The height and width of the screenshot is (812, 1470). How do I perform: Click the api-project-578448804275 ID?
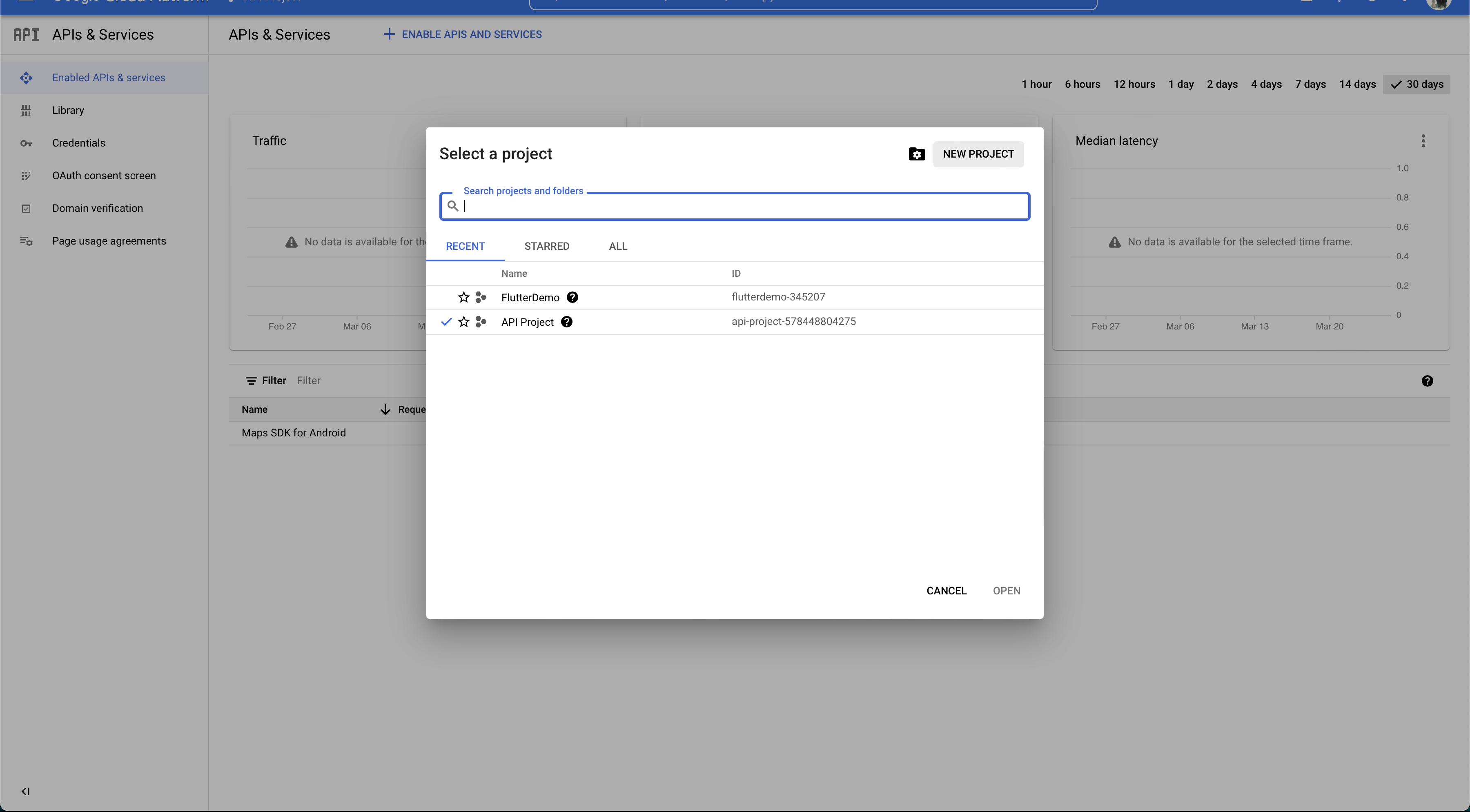794,321
